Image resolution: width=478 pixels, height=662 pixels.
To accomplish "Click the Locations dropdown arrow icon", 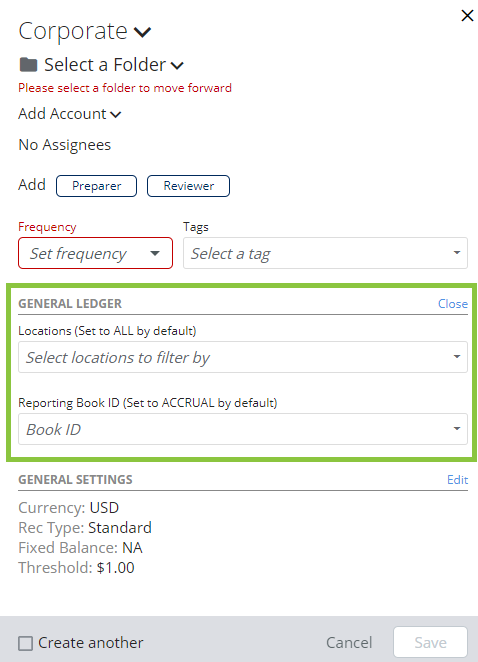I will click(x=456, y=357).
